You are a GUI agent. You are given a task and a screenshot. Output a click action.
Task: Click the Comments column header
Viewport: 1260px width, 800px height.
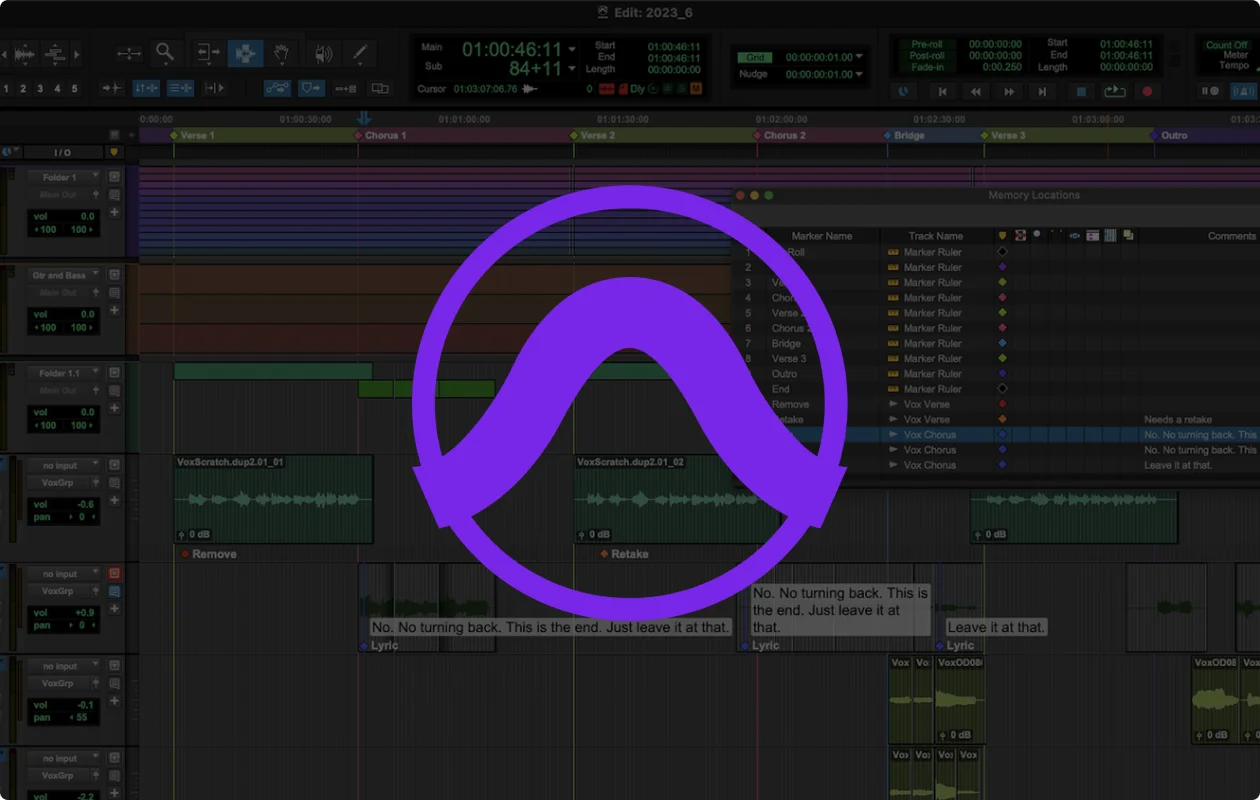pos(1231,236)
